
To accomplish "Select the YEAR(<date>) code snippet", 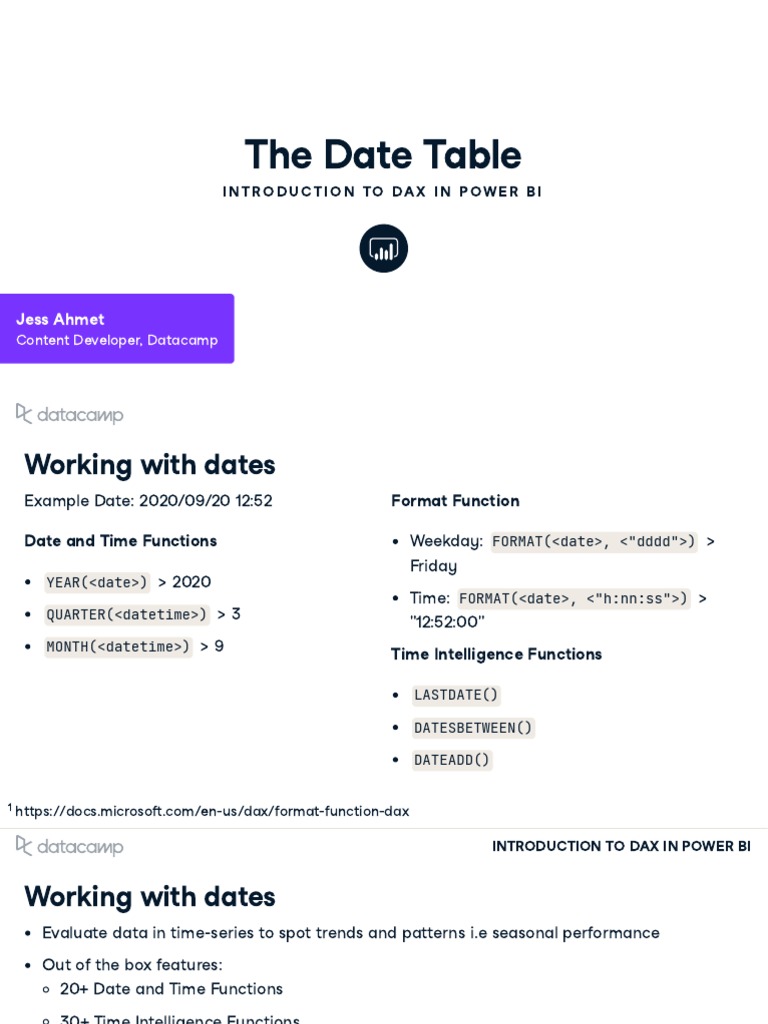I will (x=97, y=582).
